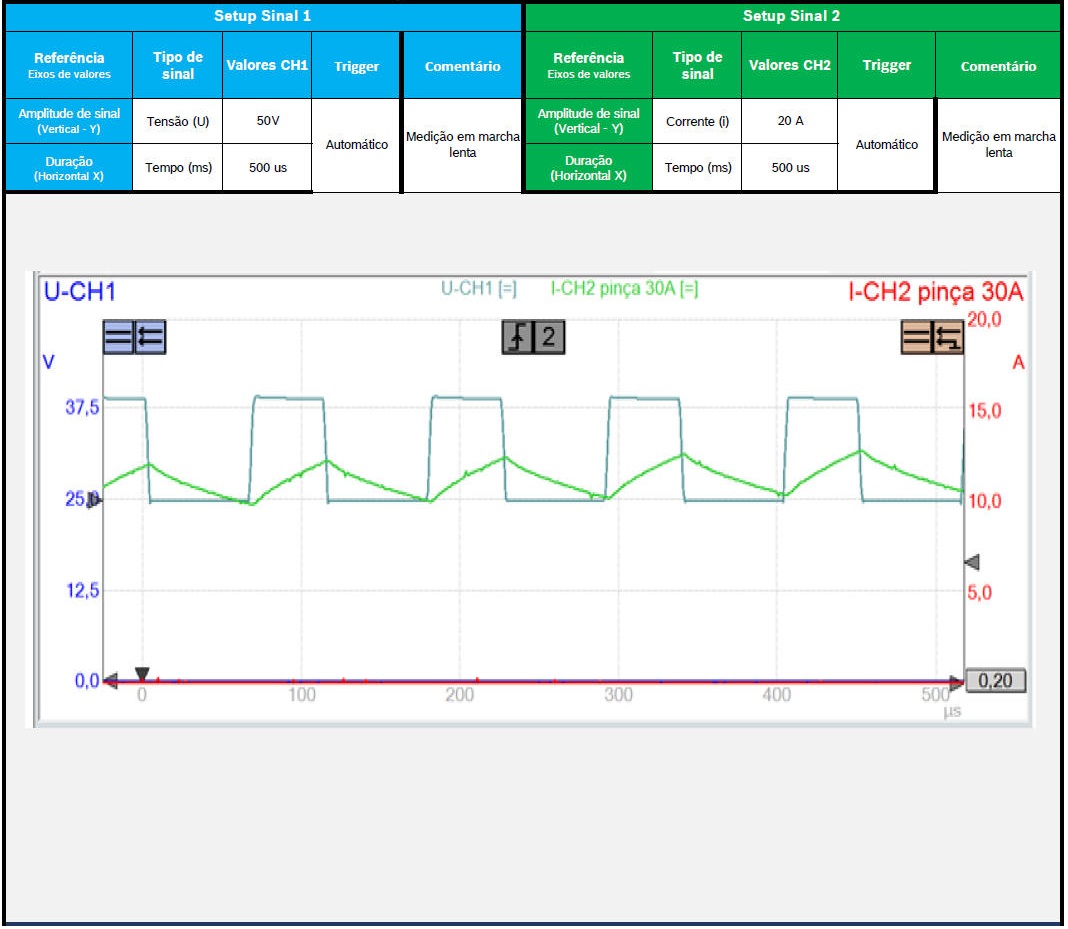This screenshot has height=929, width=1068.
Task: Select the green I-CH2 pinça 30A legend entry
Action: (x=624, y=289)
